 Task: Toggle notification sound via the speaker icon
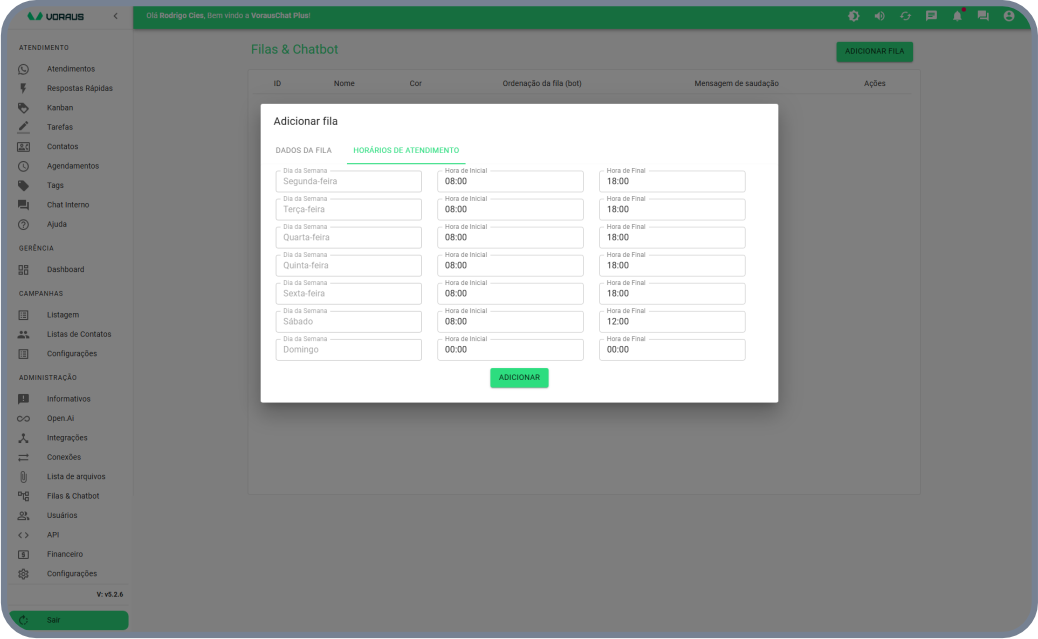[x=879, y=16]
